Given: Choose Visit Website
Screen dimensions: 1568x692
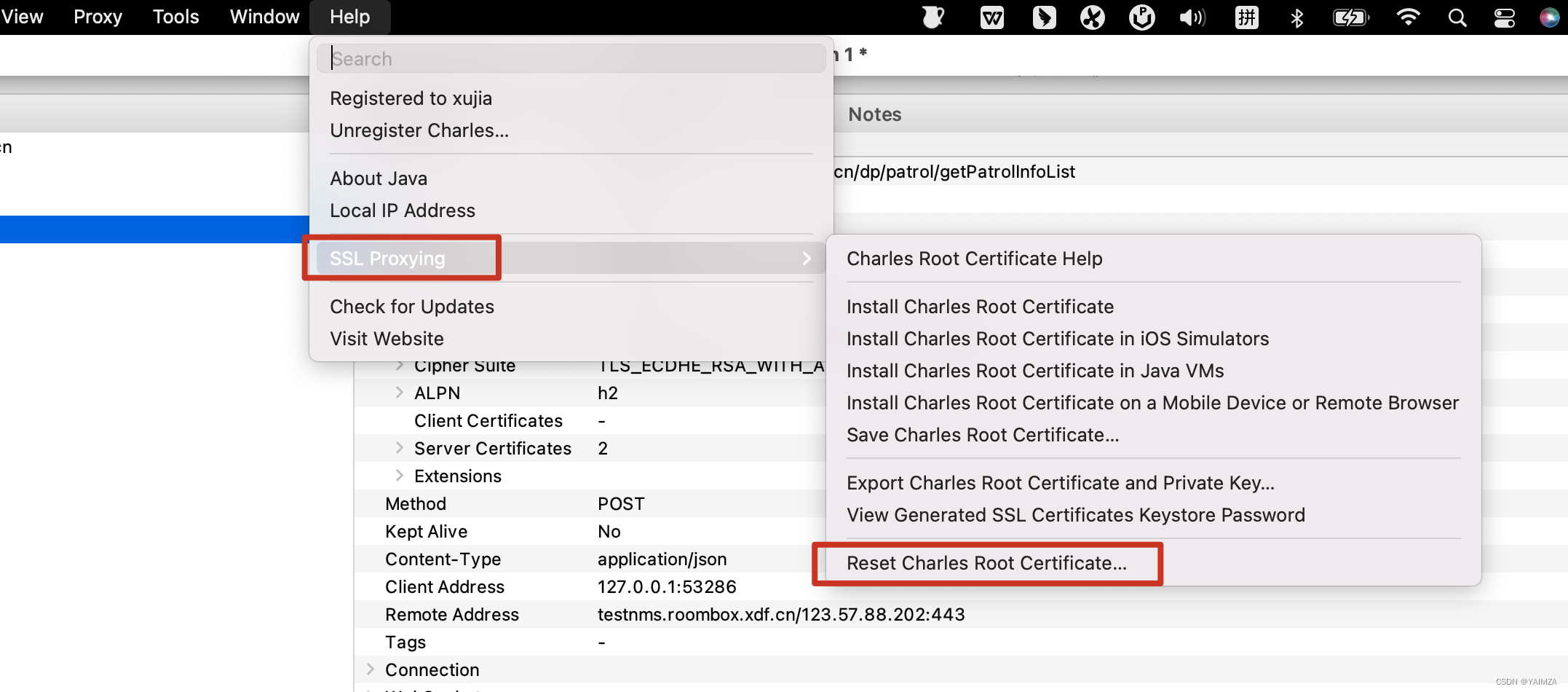Looking at the screenshot, I should coord(387,339).
